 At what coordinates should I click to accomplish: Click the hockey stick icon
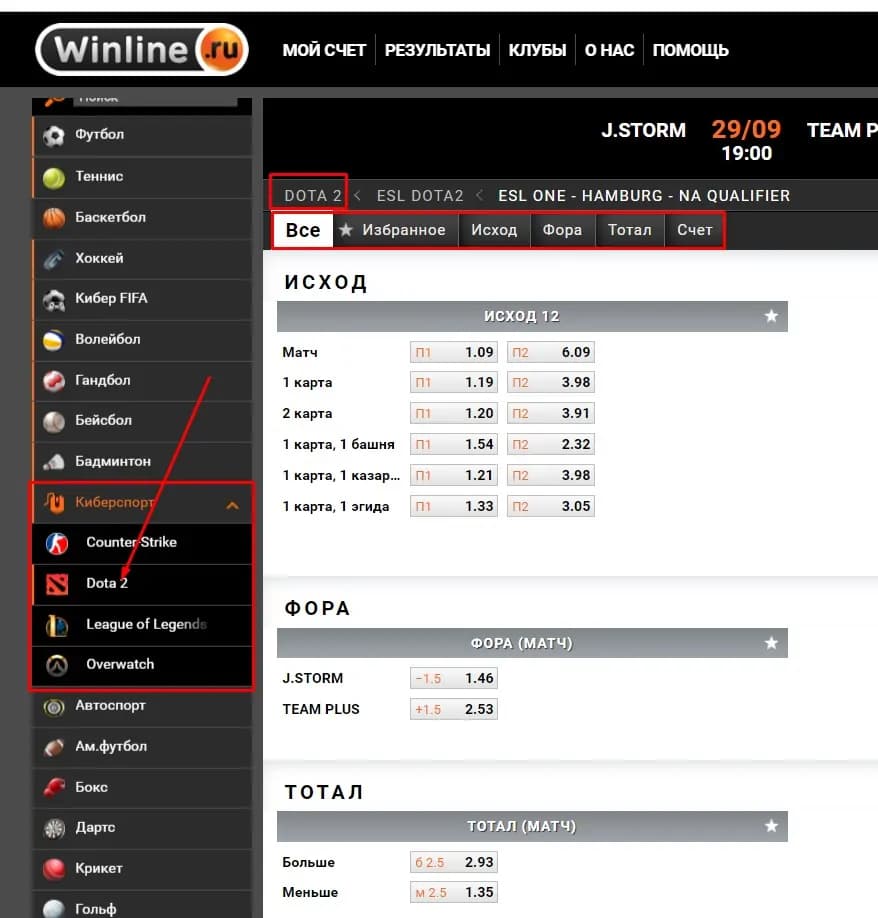tap(54, 259)
